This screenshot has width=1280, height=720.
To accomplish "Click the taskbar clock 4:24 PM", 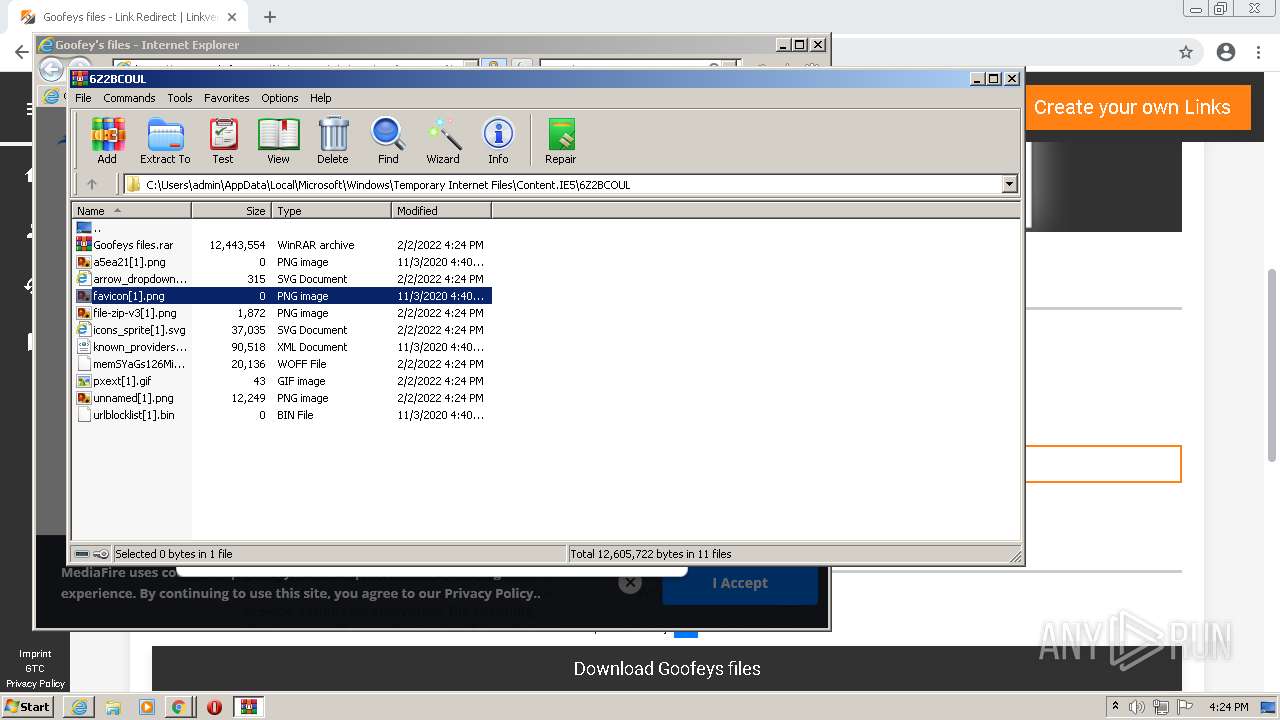I will (1228, 707).
